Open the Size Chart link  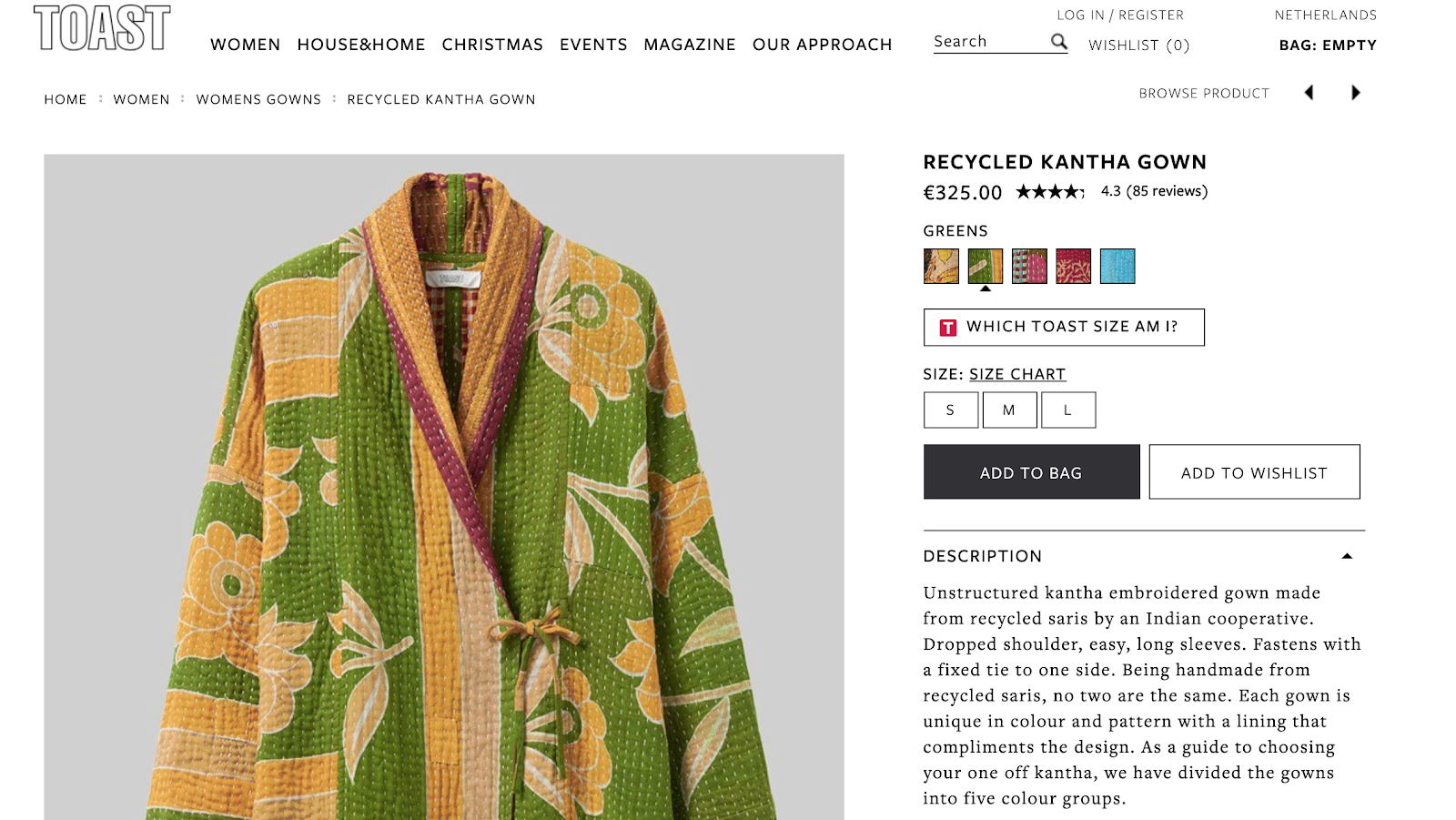(1017, 374)
